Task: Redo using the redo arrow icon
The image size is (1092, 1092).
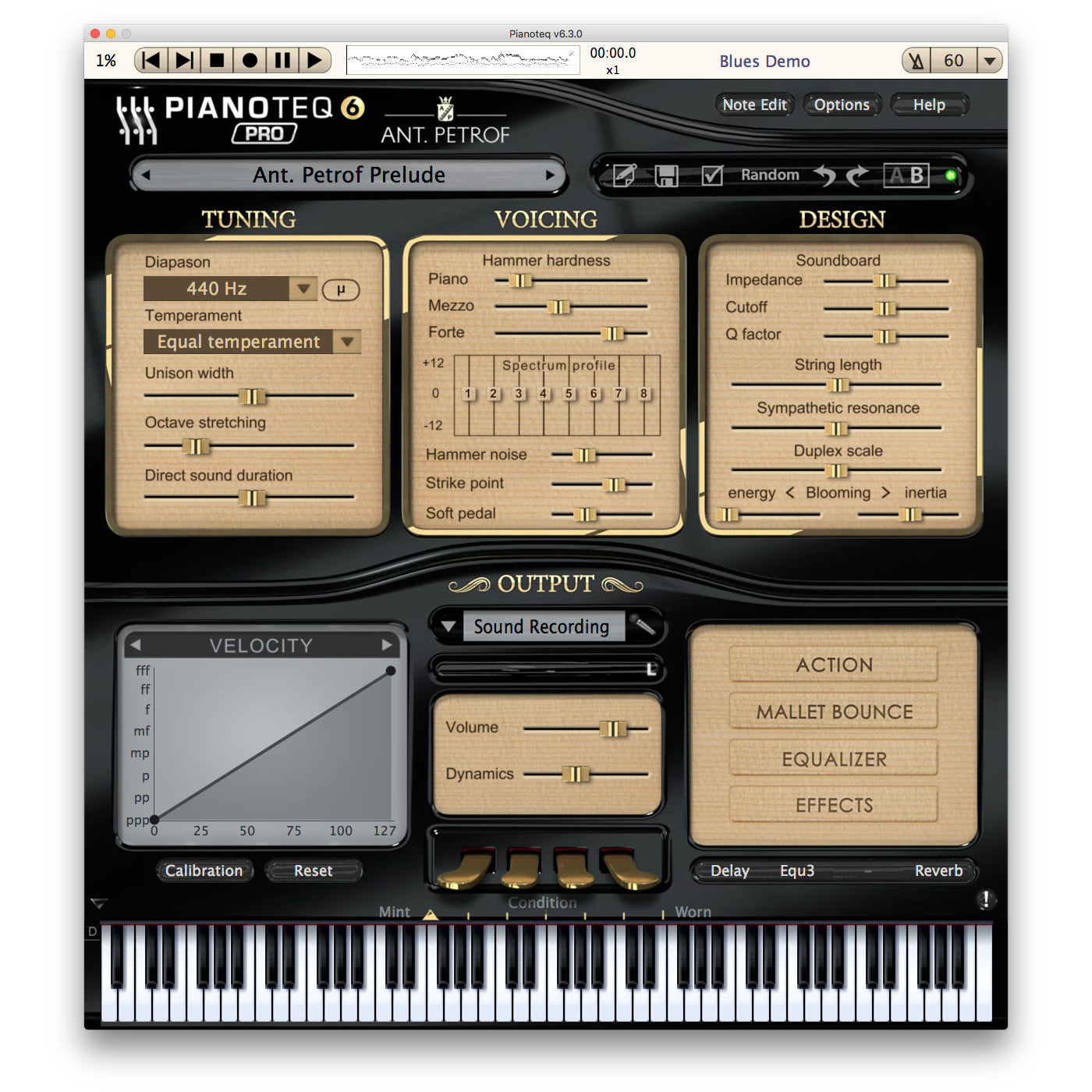Action: (x=856, y=175)
